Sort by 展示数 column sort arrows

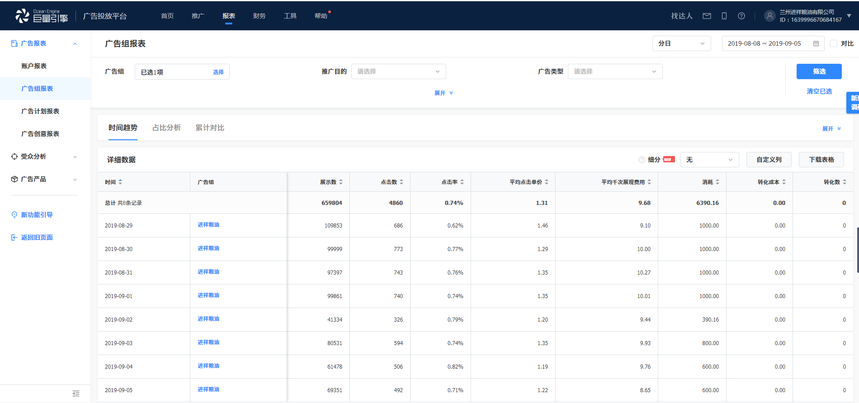(x=341, y=182)
